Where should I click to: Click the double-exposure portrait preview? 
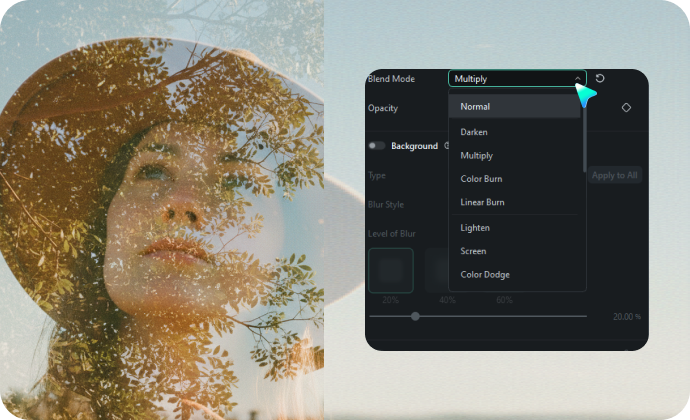pos(162,210)
